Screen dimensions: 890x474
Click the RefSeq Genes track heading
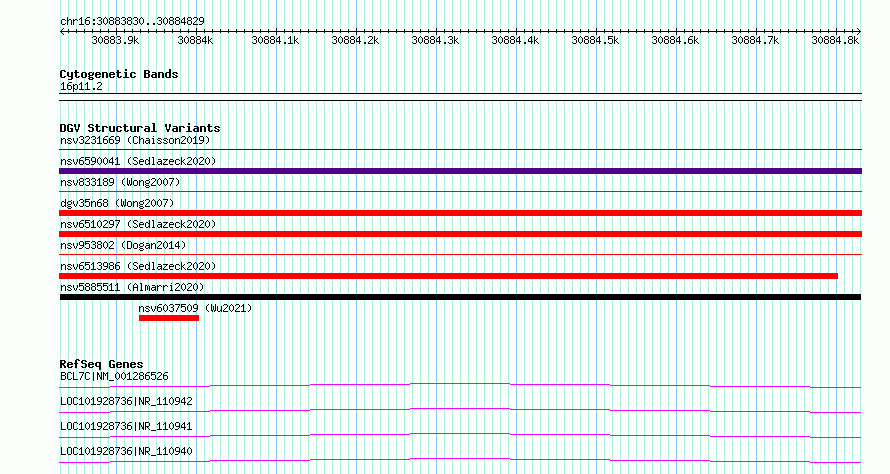101,364
